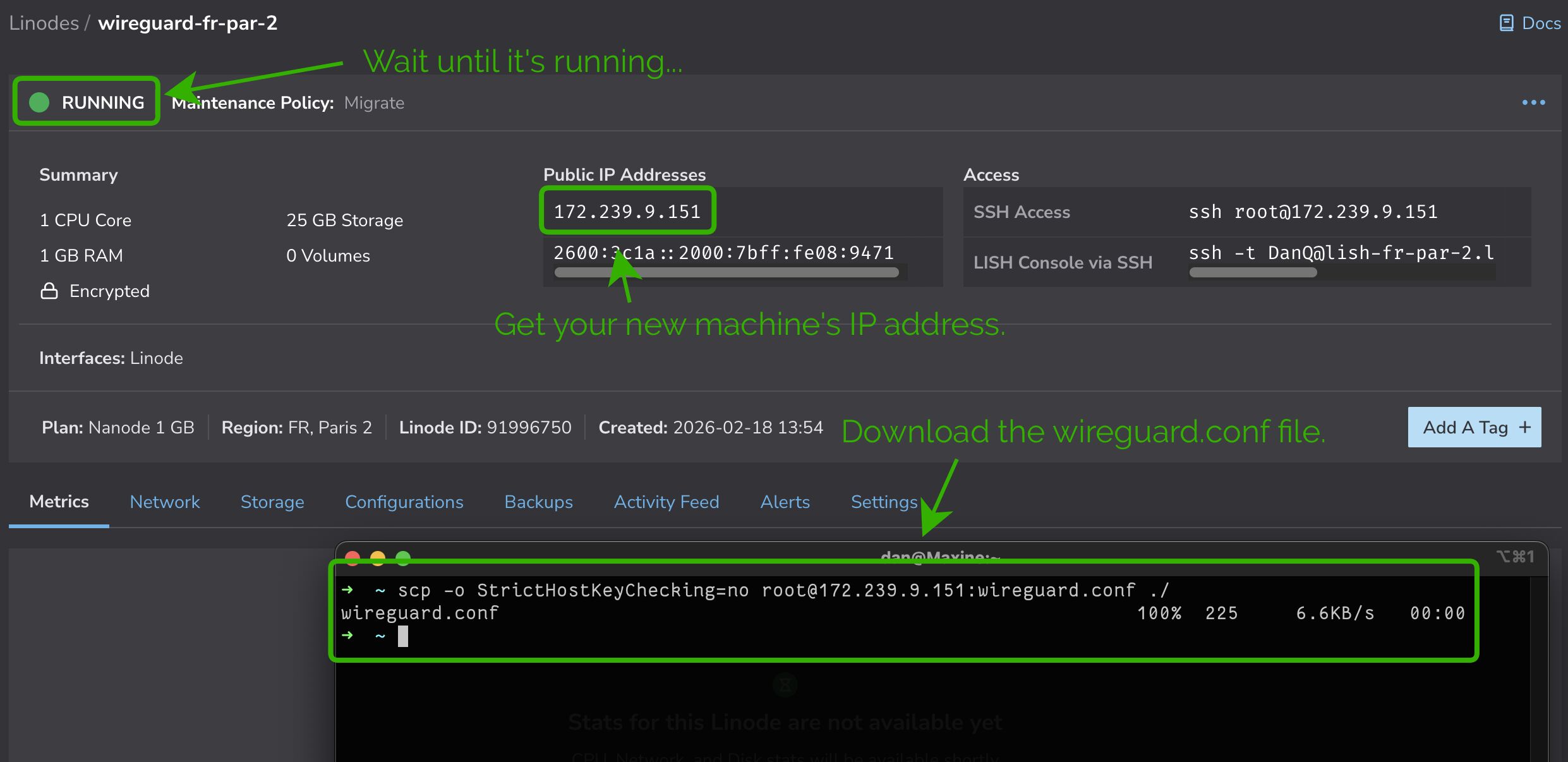Open the Alerts tab

pos(785,502)
